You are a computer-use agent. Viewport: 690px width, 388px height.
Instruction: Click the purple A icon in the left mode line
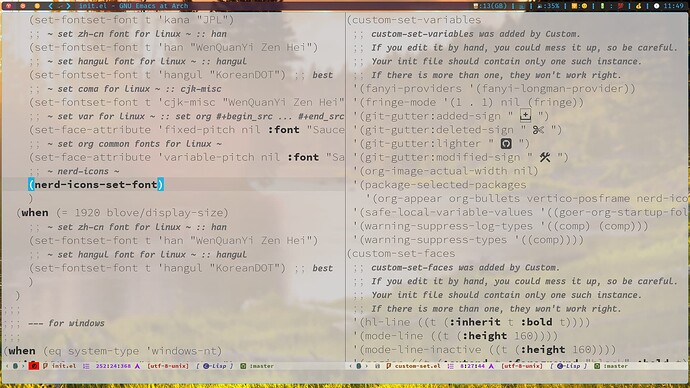(137, 366)
